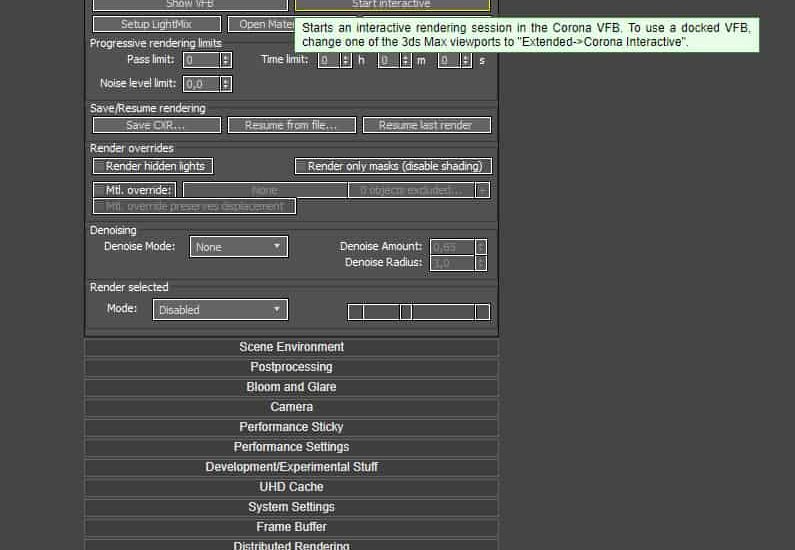Expand the Frame Buffer rollout
795x550 pixels.
tap(291, 527)
